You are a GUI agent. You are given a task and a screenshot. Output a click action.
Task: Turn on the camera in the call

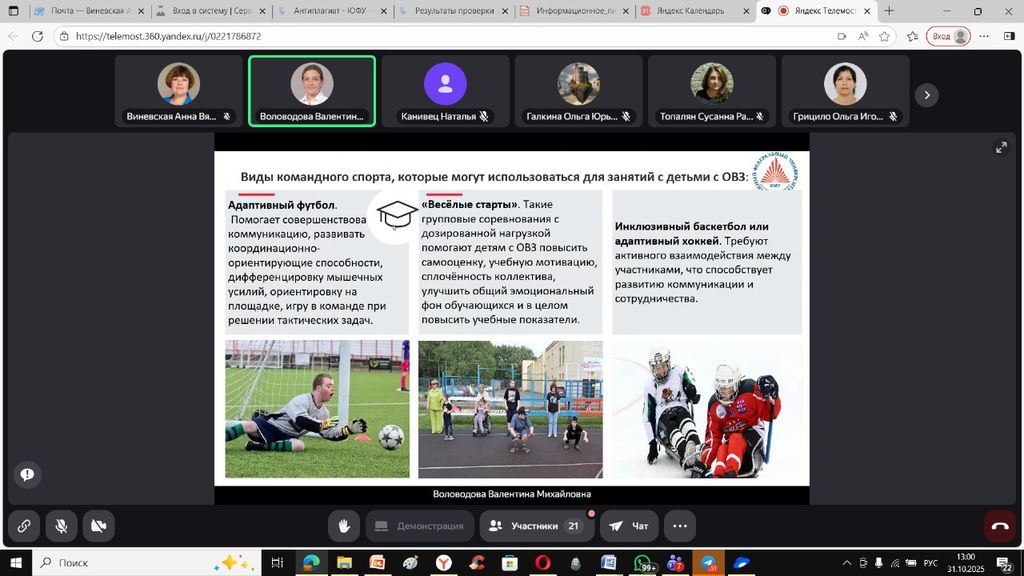click(98, 526)
